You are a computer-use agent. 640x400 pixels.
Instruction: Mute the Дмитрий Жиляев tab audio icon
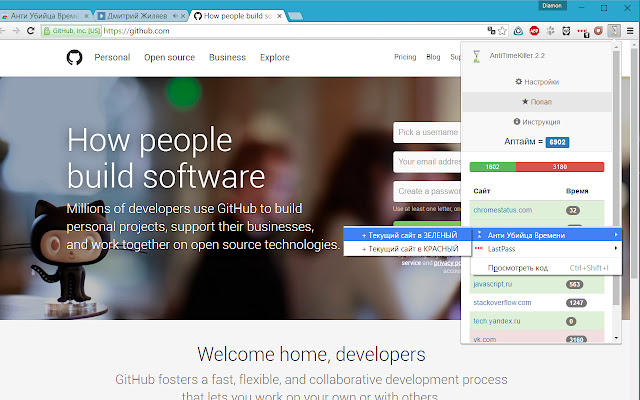click(x=175, y=16)
